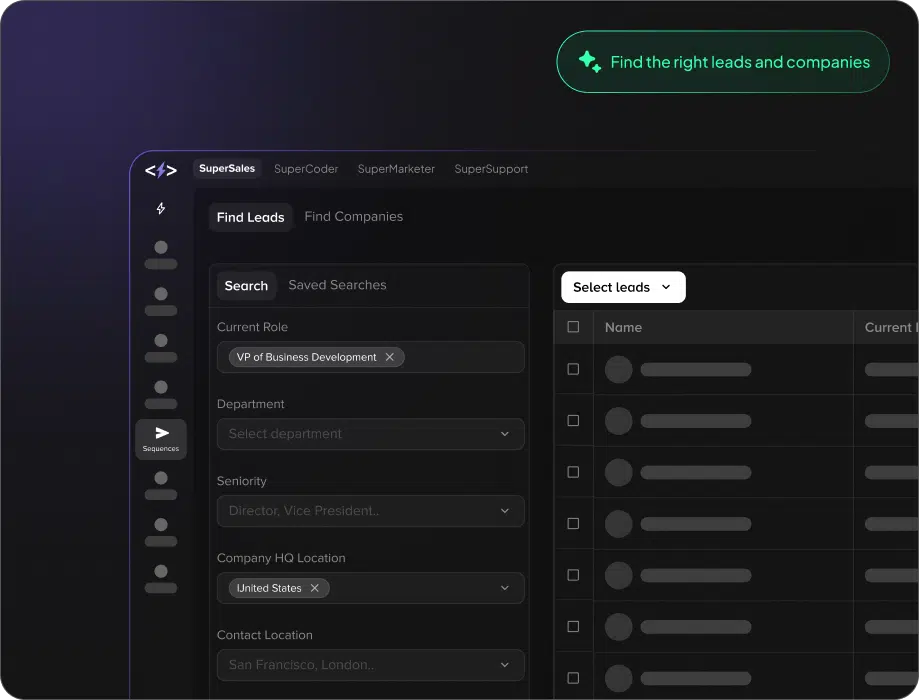Open the Select department dropdown
Image resolution: width=919 pixels, height=700 pixels.
coord(370,434)
